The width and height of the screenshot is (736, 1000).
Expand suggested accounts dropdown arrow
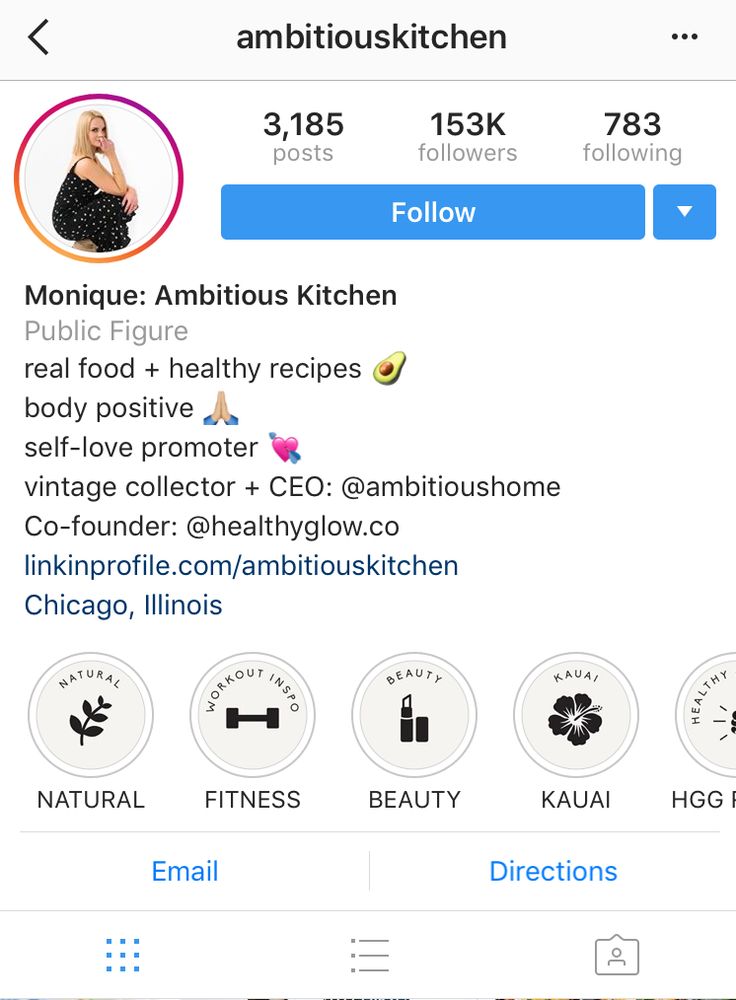point(684,212)
